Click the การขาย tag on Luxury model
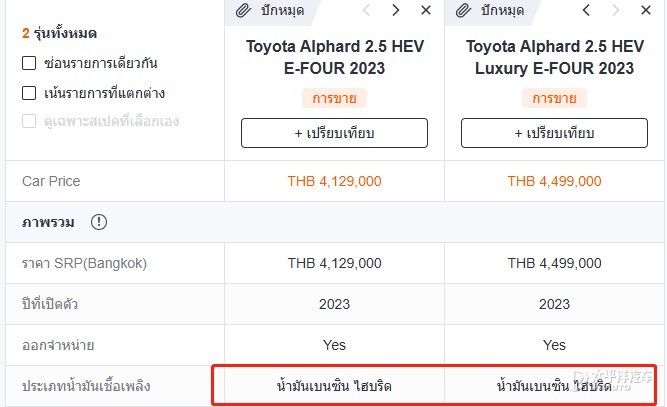Screen dimensions: 667x407 tap(554, 98)
